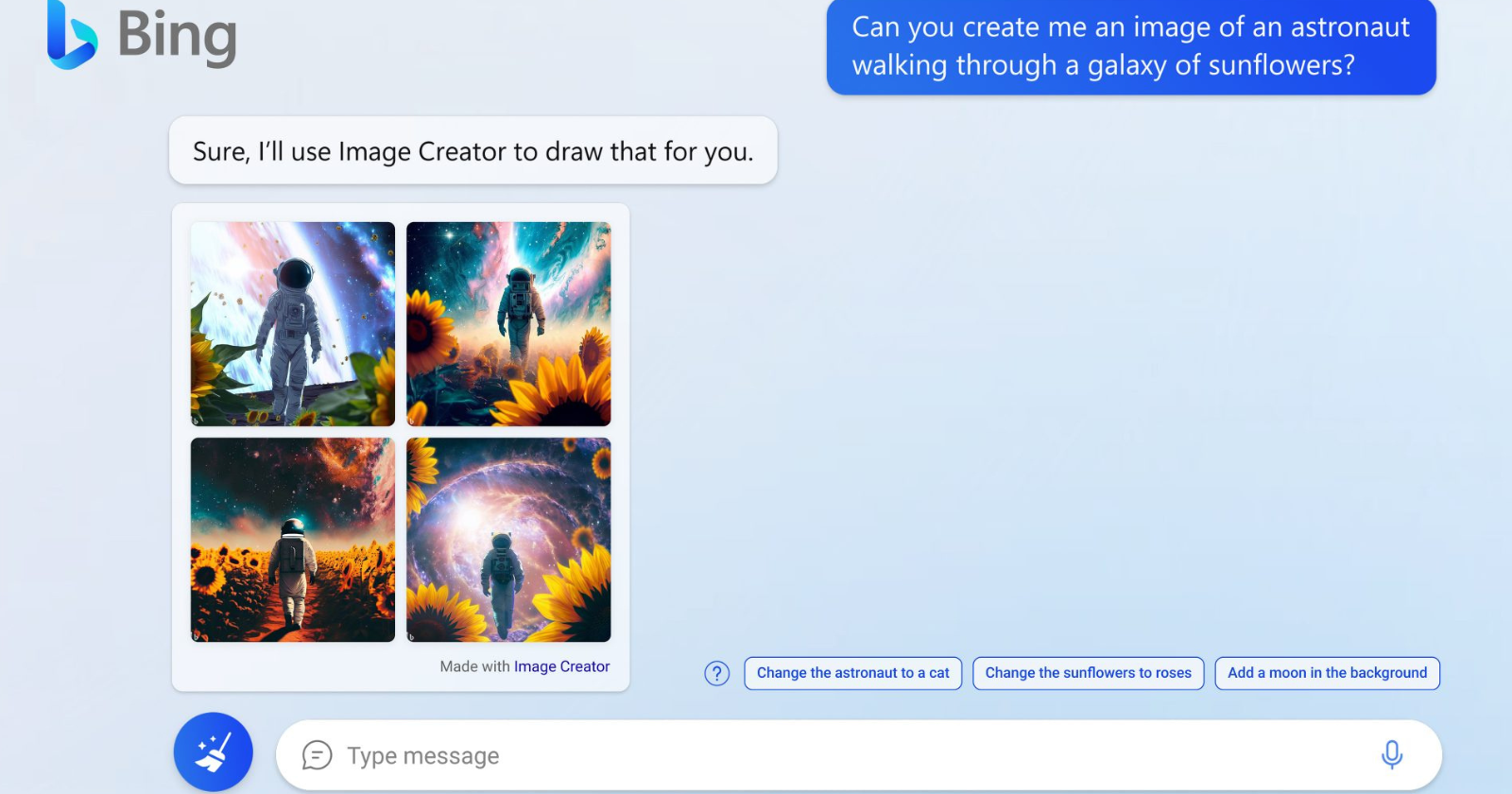Click the Bing logo icon
Screen dimensions: 1512x794
(72, 35)
